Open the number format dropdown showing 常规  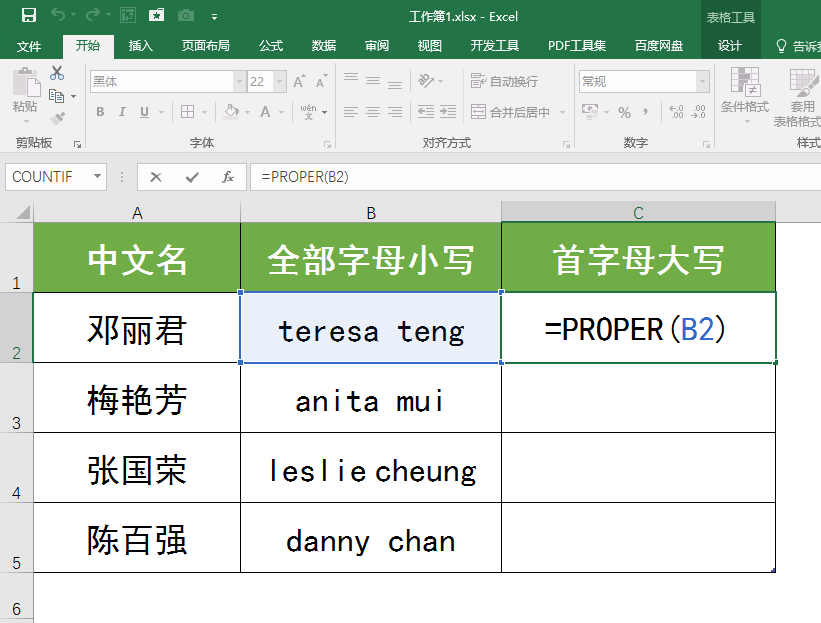coord(702,82)
